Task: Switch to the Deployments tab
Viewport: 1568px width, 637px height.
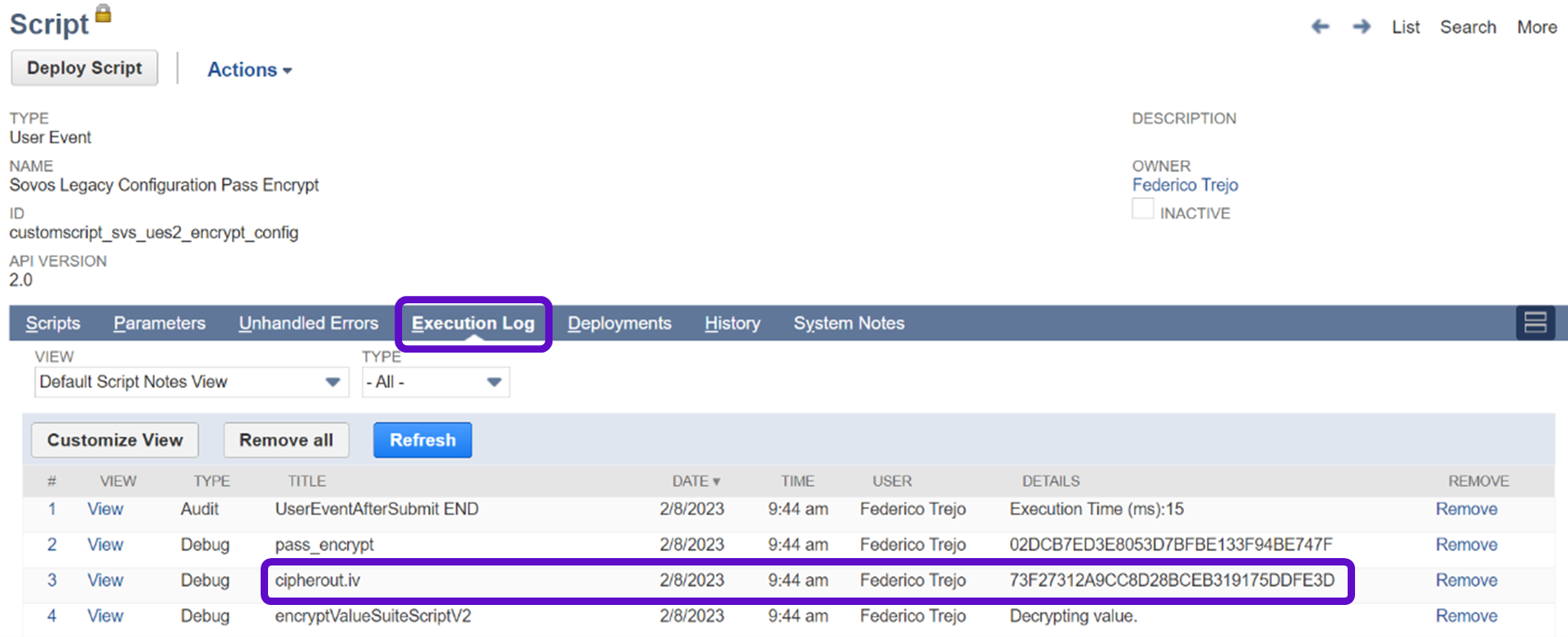Action: click(x=619, y=323)
